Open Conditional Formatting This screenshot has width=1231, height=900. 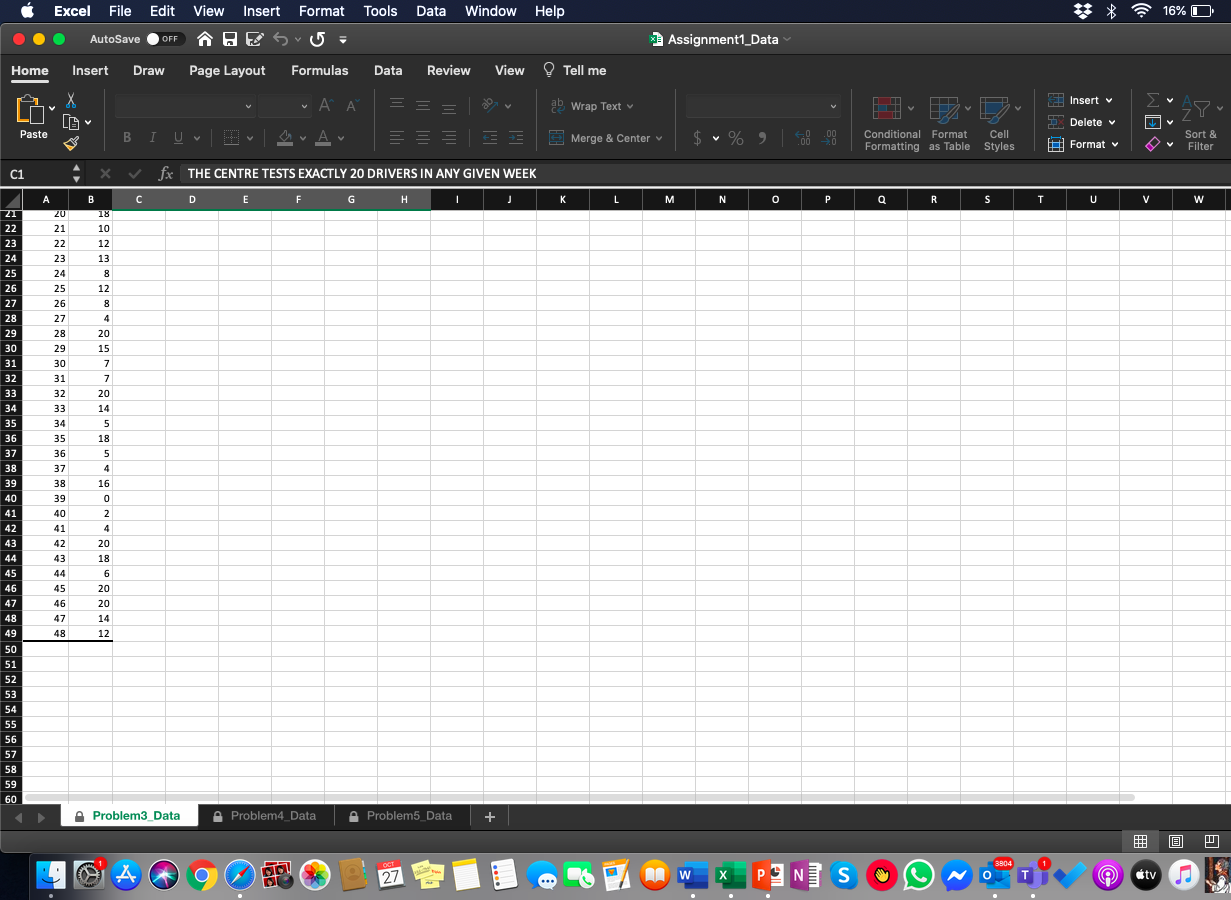[x=890, y=120]
